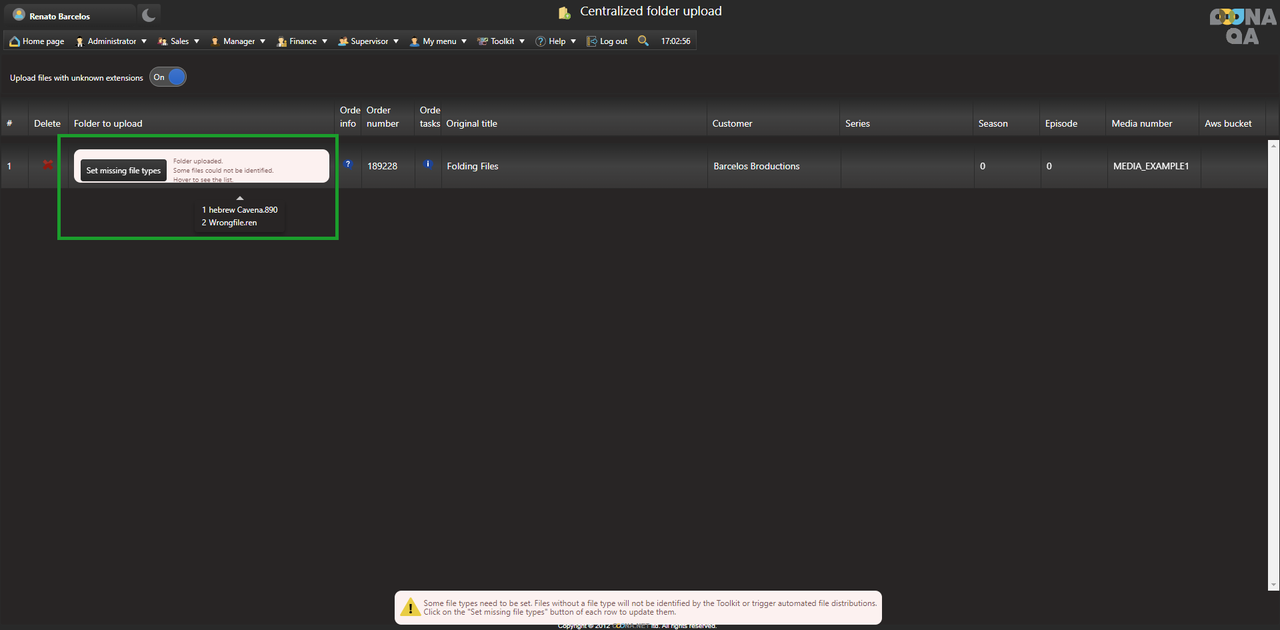This screenshot has width=1280, height=630.
Task: Click the Home page house icon
Action: tap(15, 41)
